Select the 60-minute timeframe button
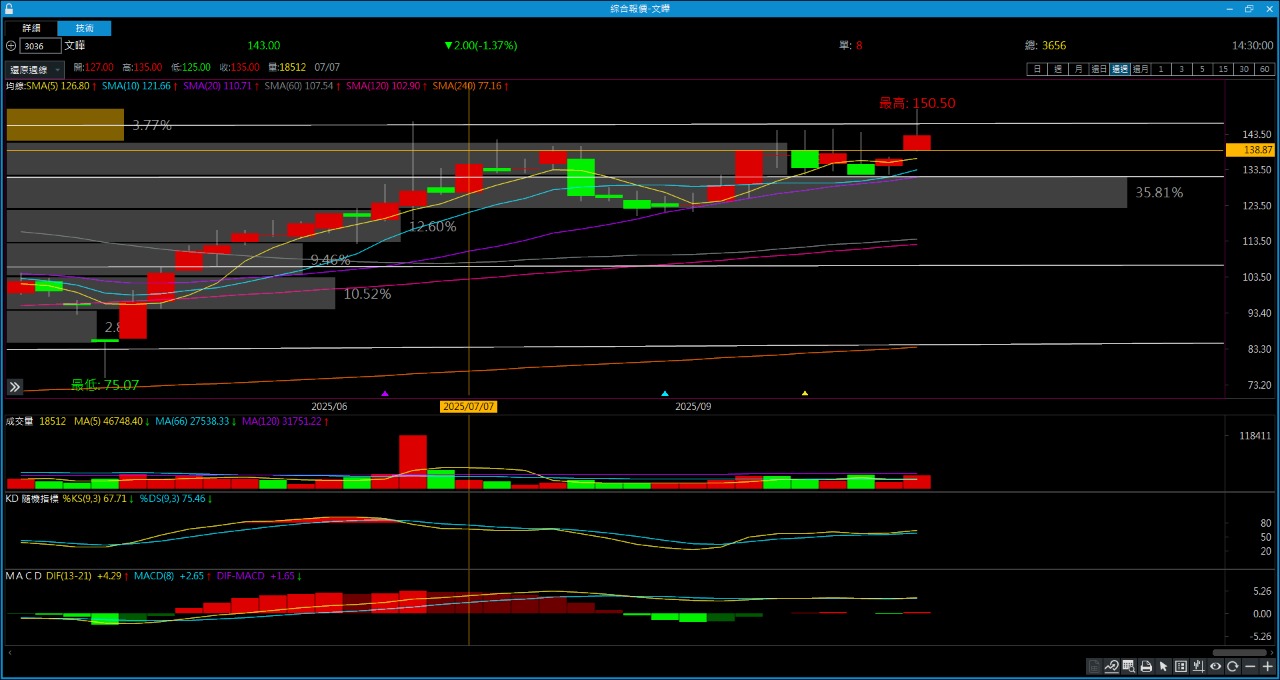 click(x=1265, y=69)
